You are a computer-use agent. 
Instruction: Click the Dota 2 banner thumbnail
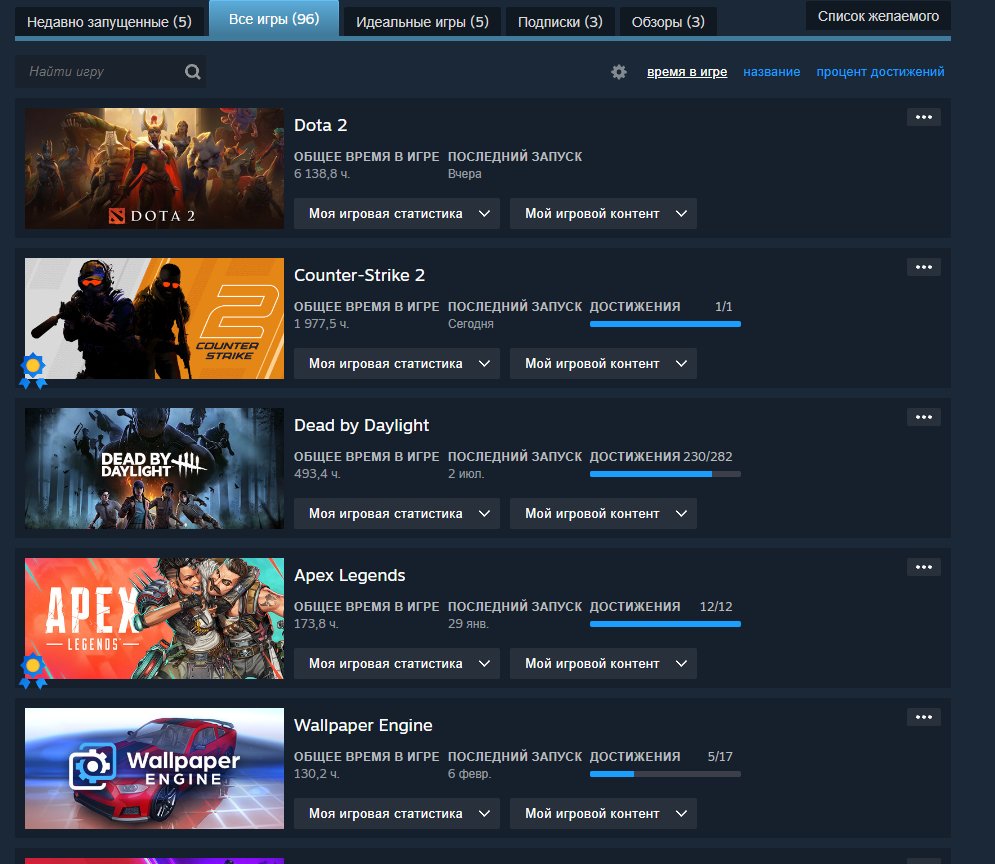[x=154, y=168]
